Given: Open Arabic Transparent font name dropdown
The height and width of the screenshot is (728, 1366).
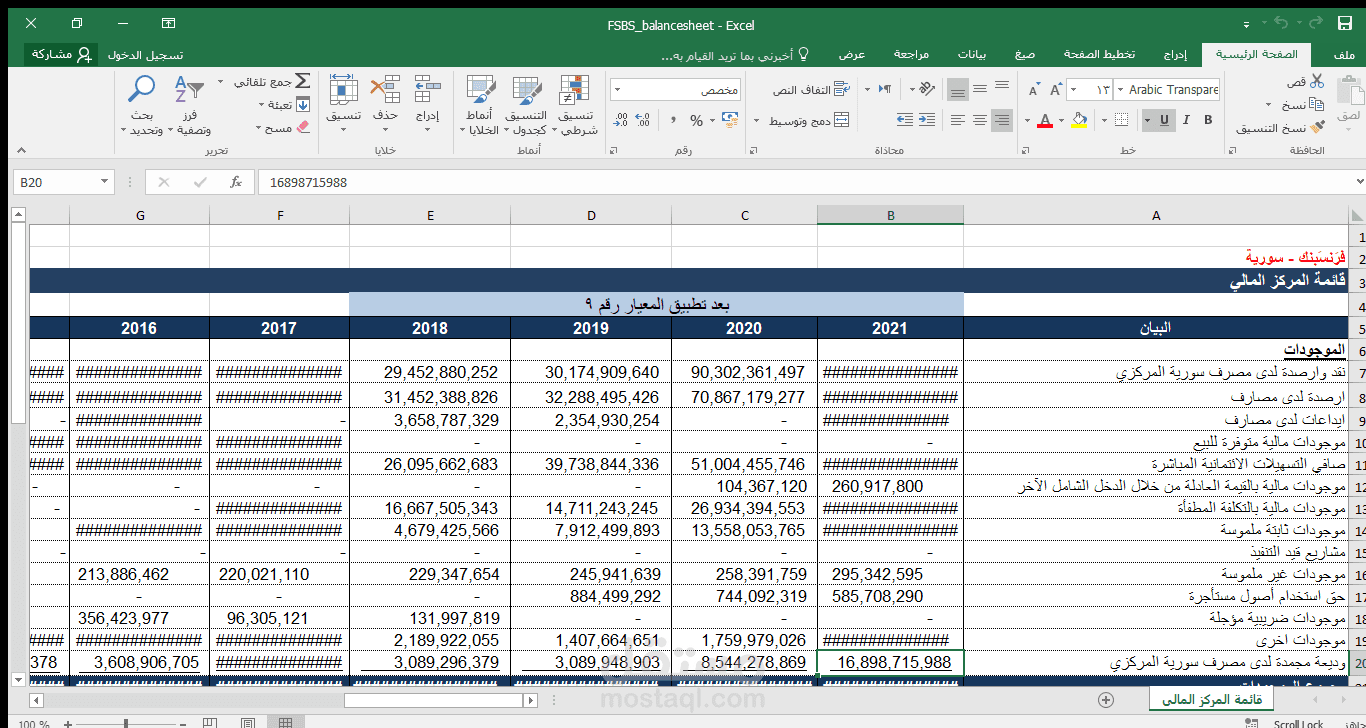Looking at the screenshot, I should click(1120, 90).
